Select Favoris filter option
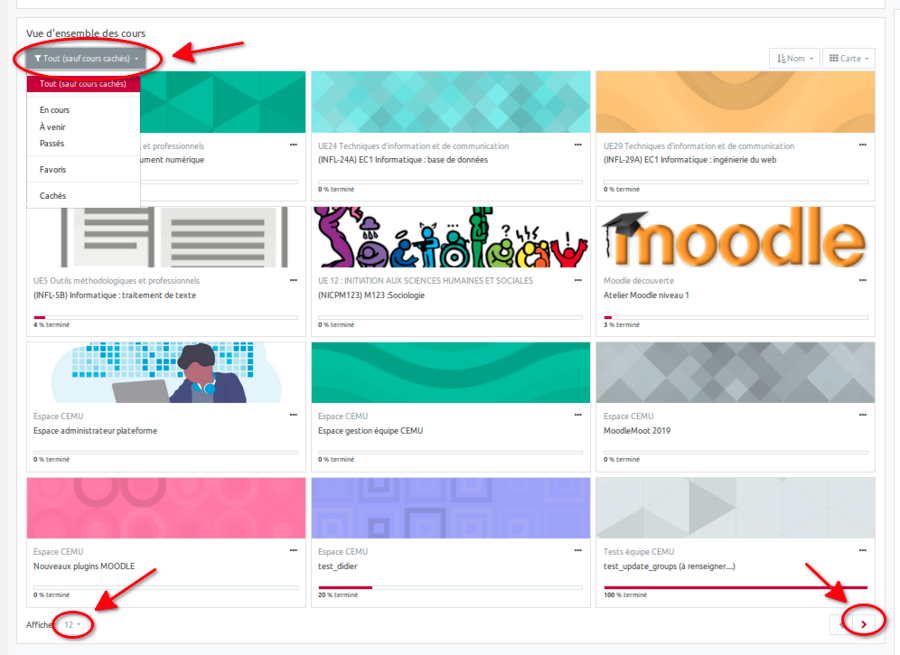The height and width of the screenshot is (655, 900). point(53,170)
